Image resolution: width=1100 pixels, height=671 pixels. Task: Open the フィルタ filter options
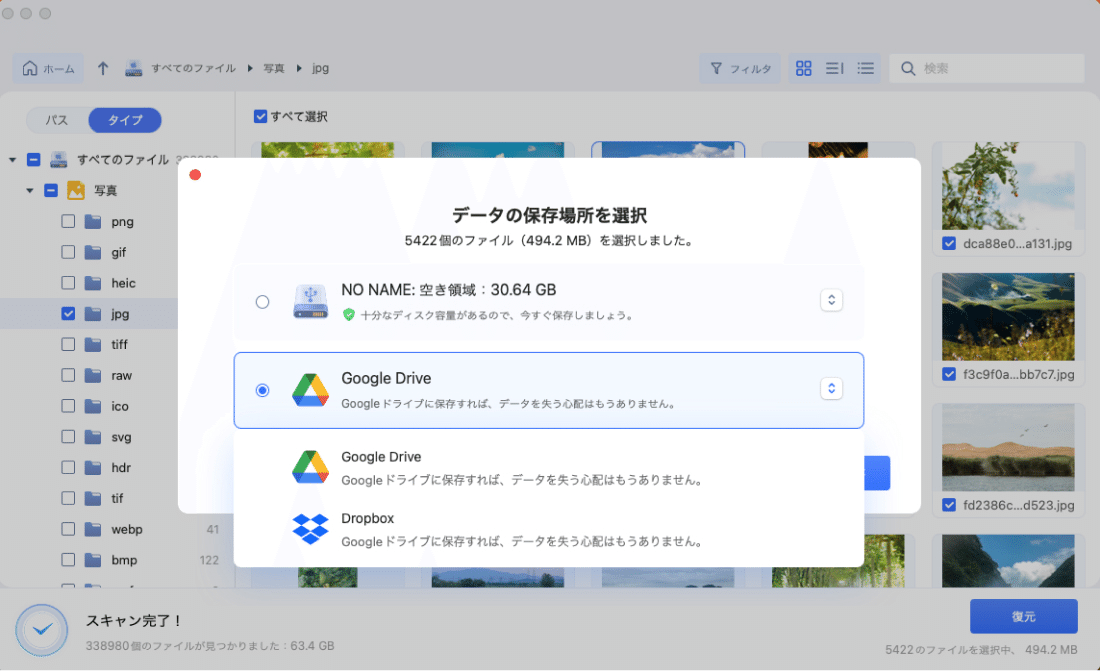(740, 68)
